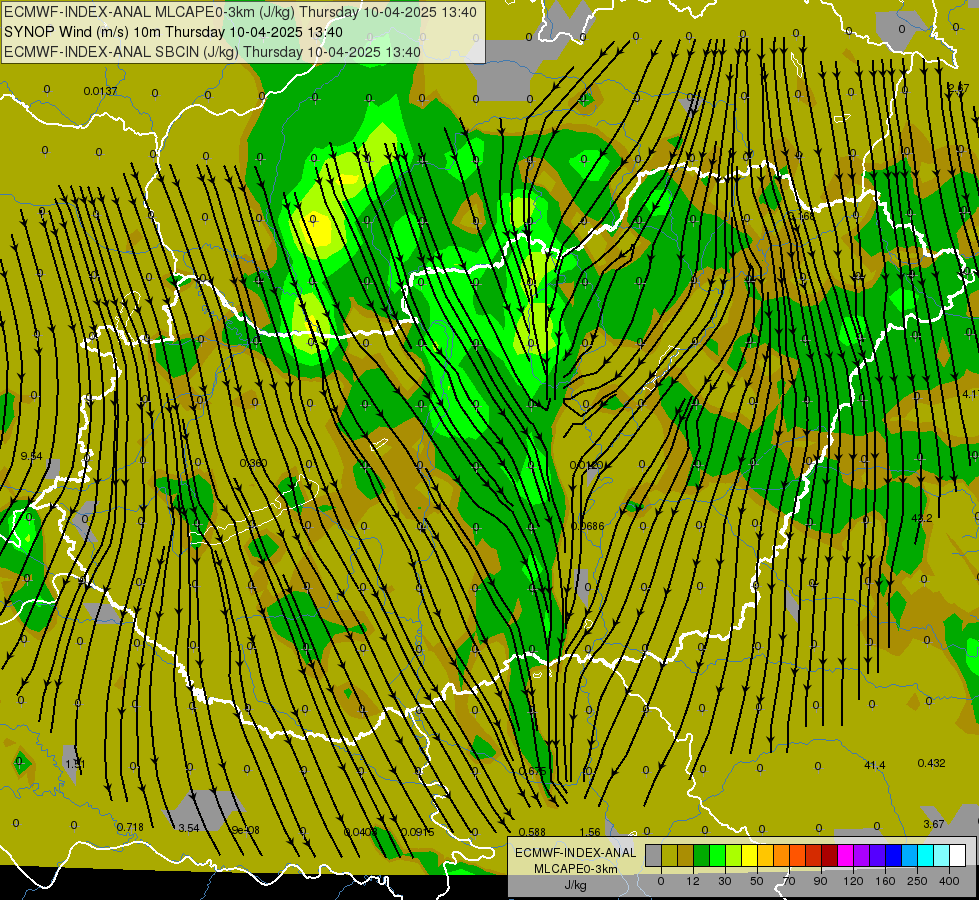Click the legend tick value 120
979x900 pixels.
coord(853,881)
